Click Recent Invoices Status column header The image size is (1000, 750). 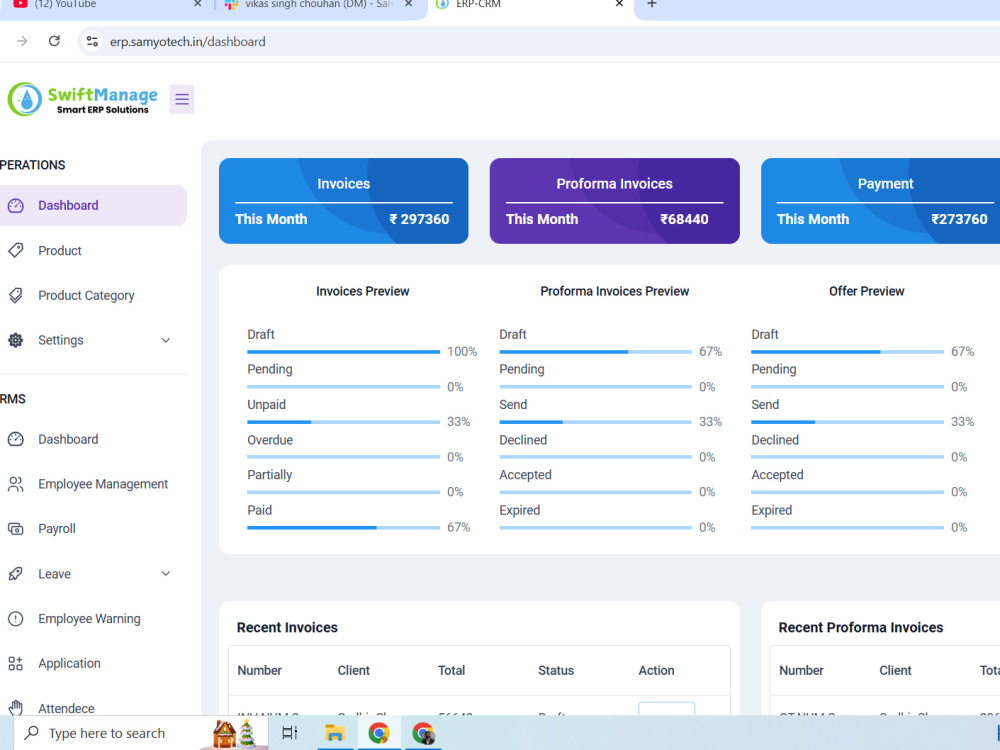coord(555,670)
